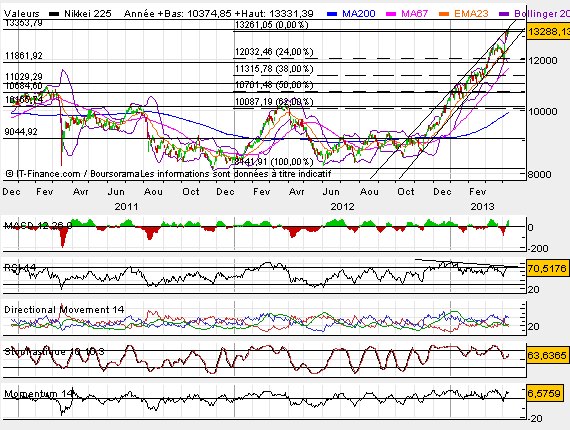Click the 2013 year label on time axis

(482, 206)
